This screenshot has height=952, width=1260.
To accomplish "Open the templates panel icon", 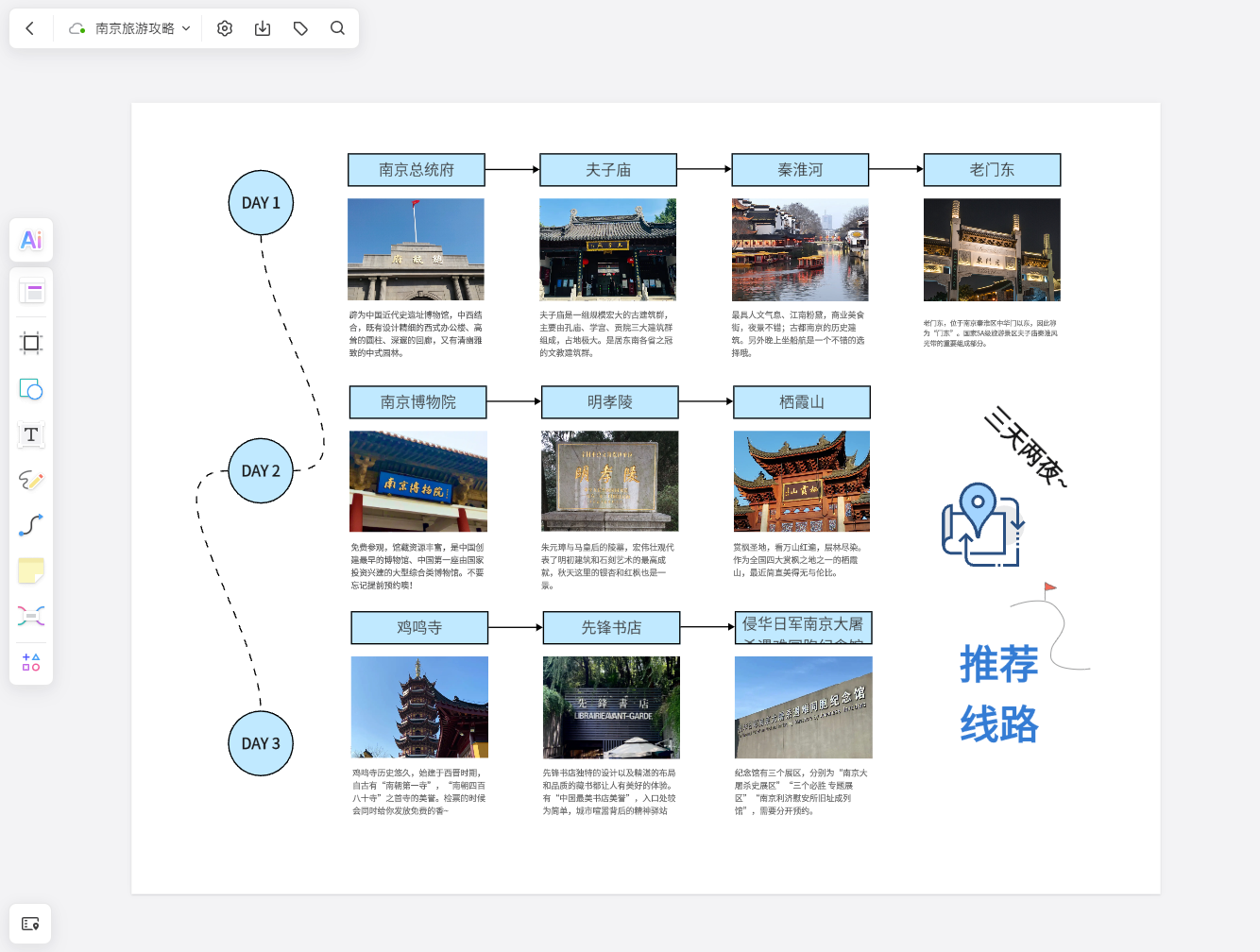I will coord(31,292).
